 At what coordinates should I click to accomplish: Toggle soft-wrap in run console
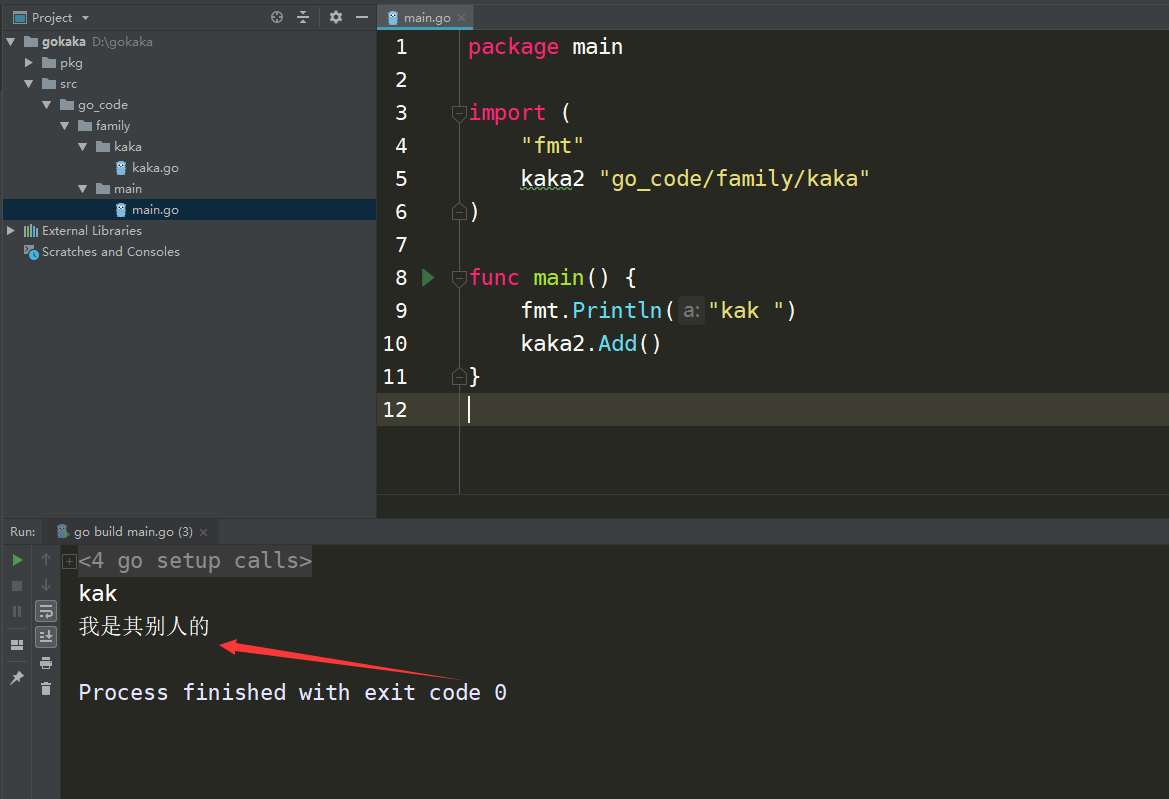pos(46,611)
